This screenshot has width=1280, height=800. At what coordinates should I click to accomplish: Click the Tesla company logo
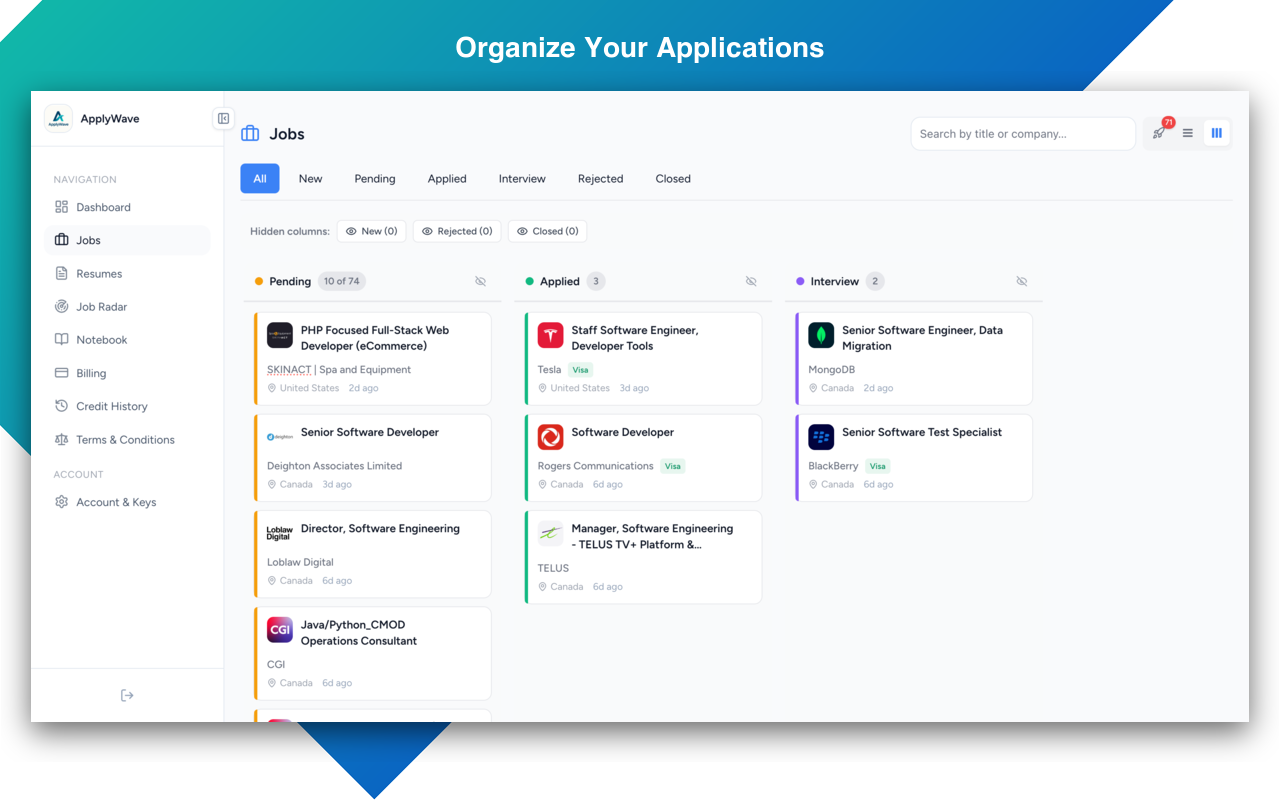551,335
